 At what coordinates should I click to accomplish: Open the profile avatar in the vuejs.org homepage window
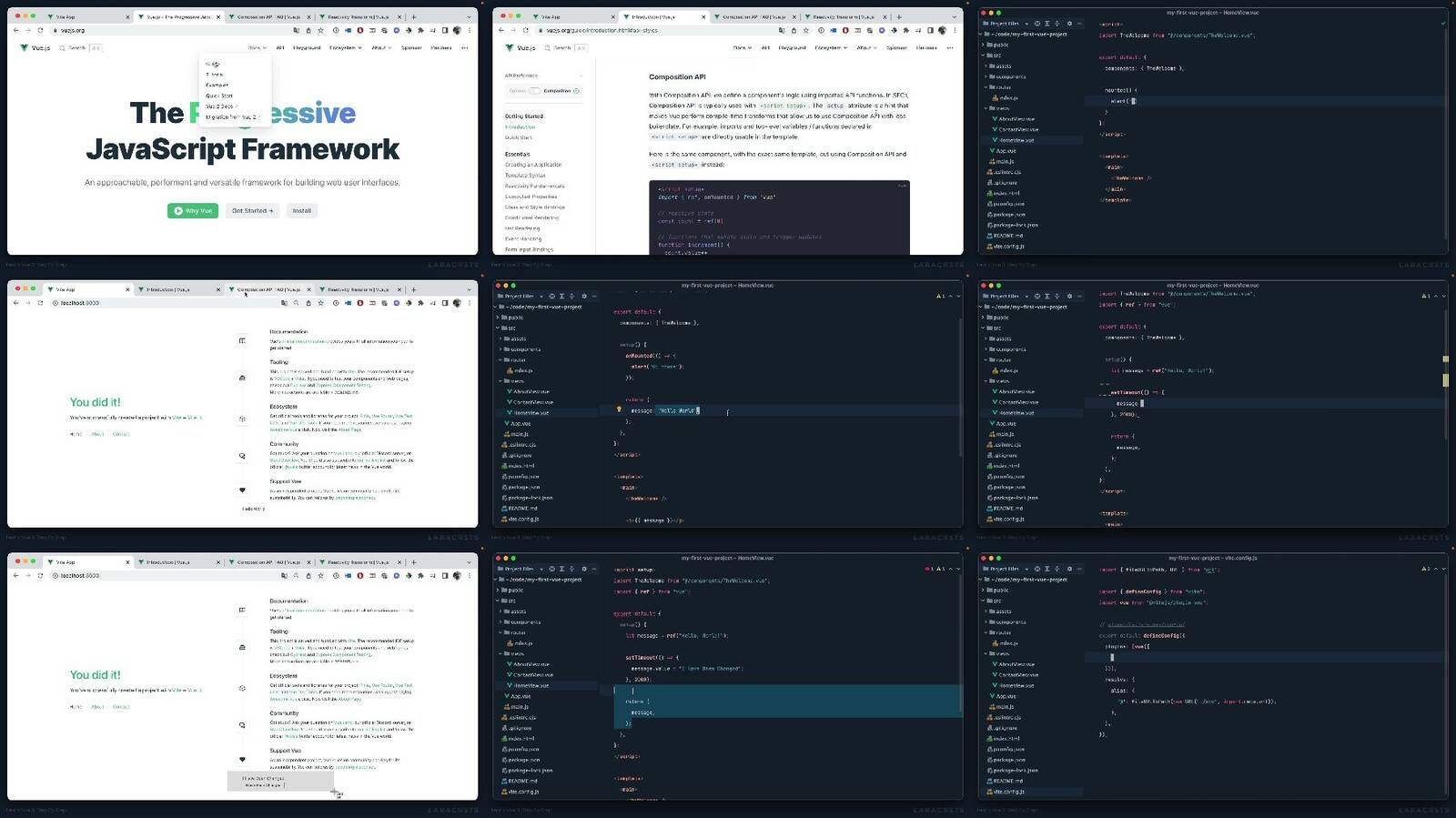pos(458,30)
